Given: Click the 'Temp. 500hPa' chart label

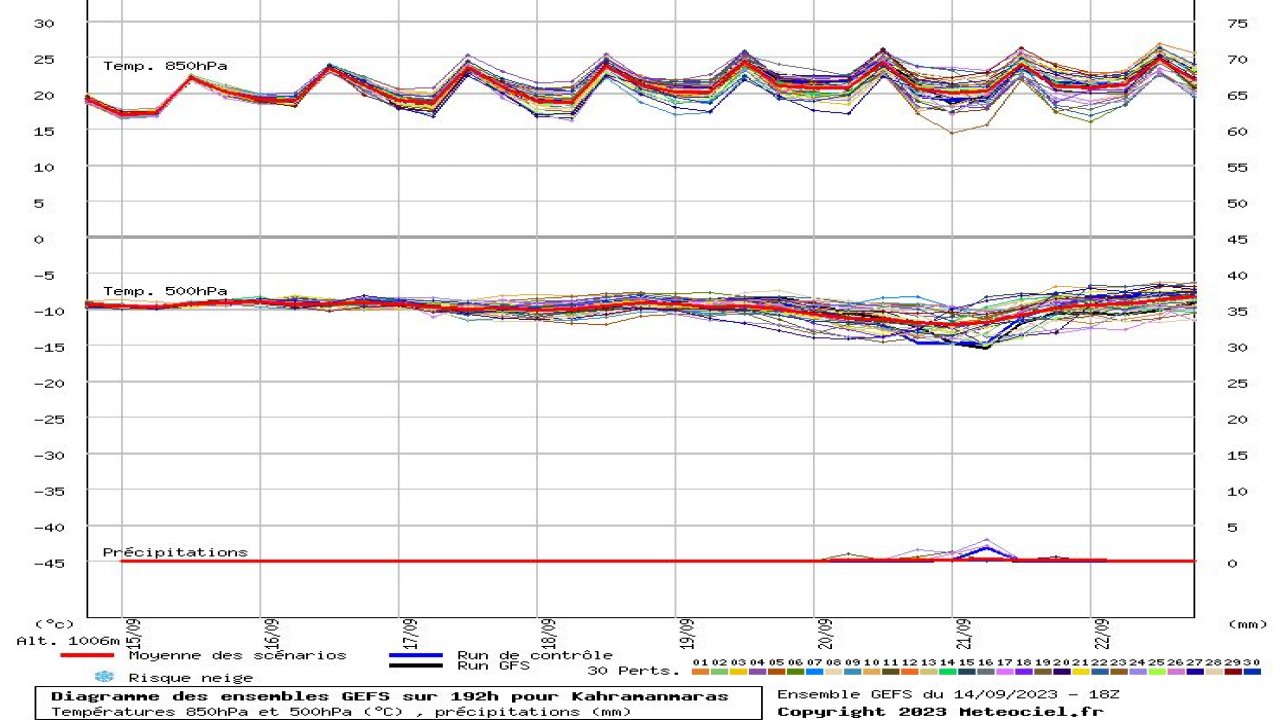Looking at the screenshot, I should point(165,291).
